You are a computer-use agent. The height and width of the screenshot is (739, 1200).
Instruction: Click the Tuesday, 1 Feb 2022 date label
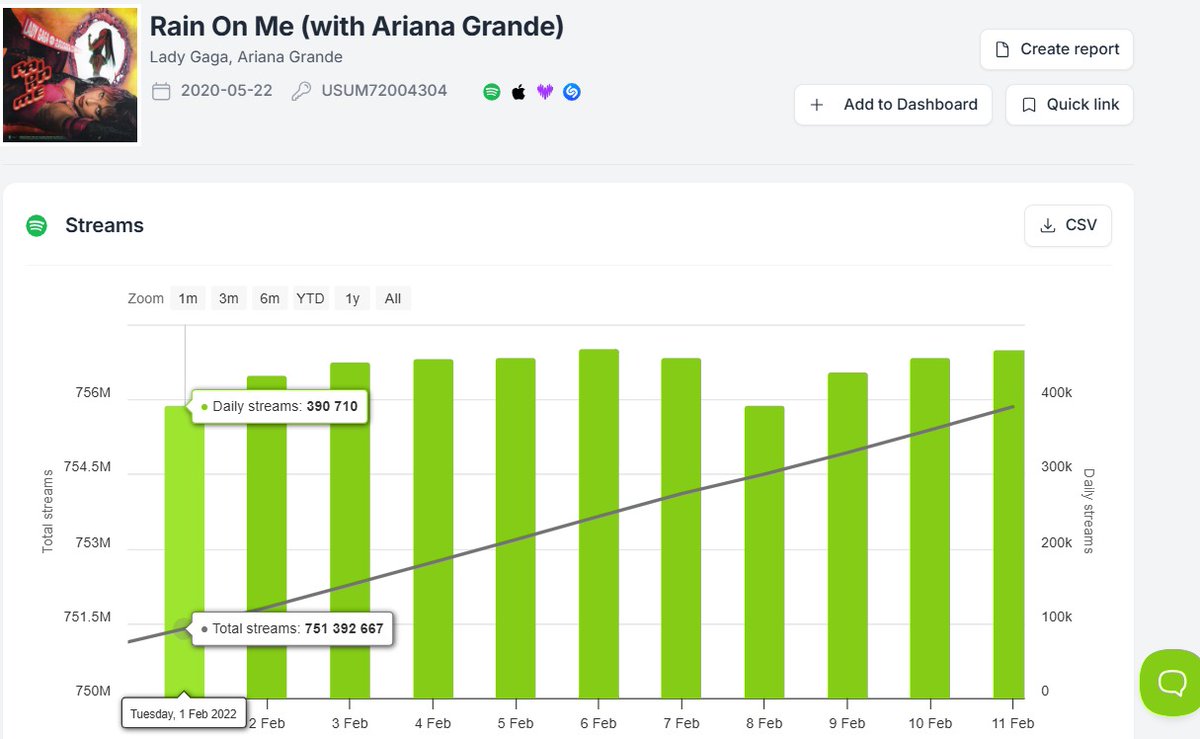184,714
